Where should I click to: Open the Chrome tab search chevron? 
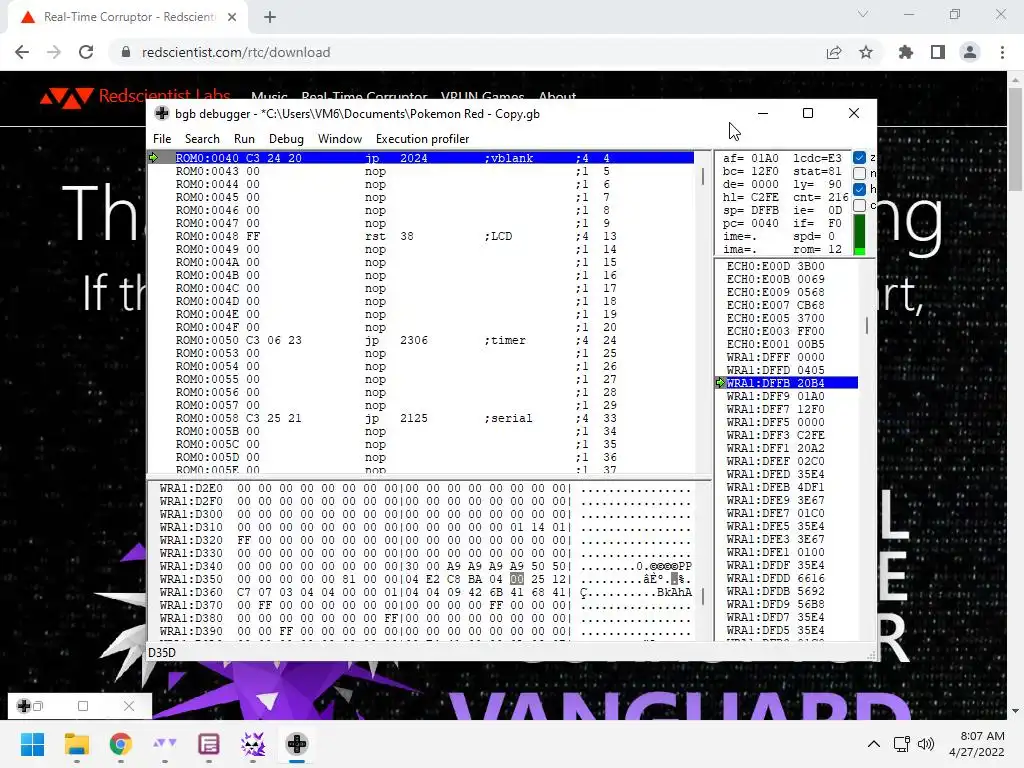click(863, 14)
